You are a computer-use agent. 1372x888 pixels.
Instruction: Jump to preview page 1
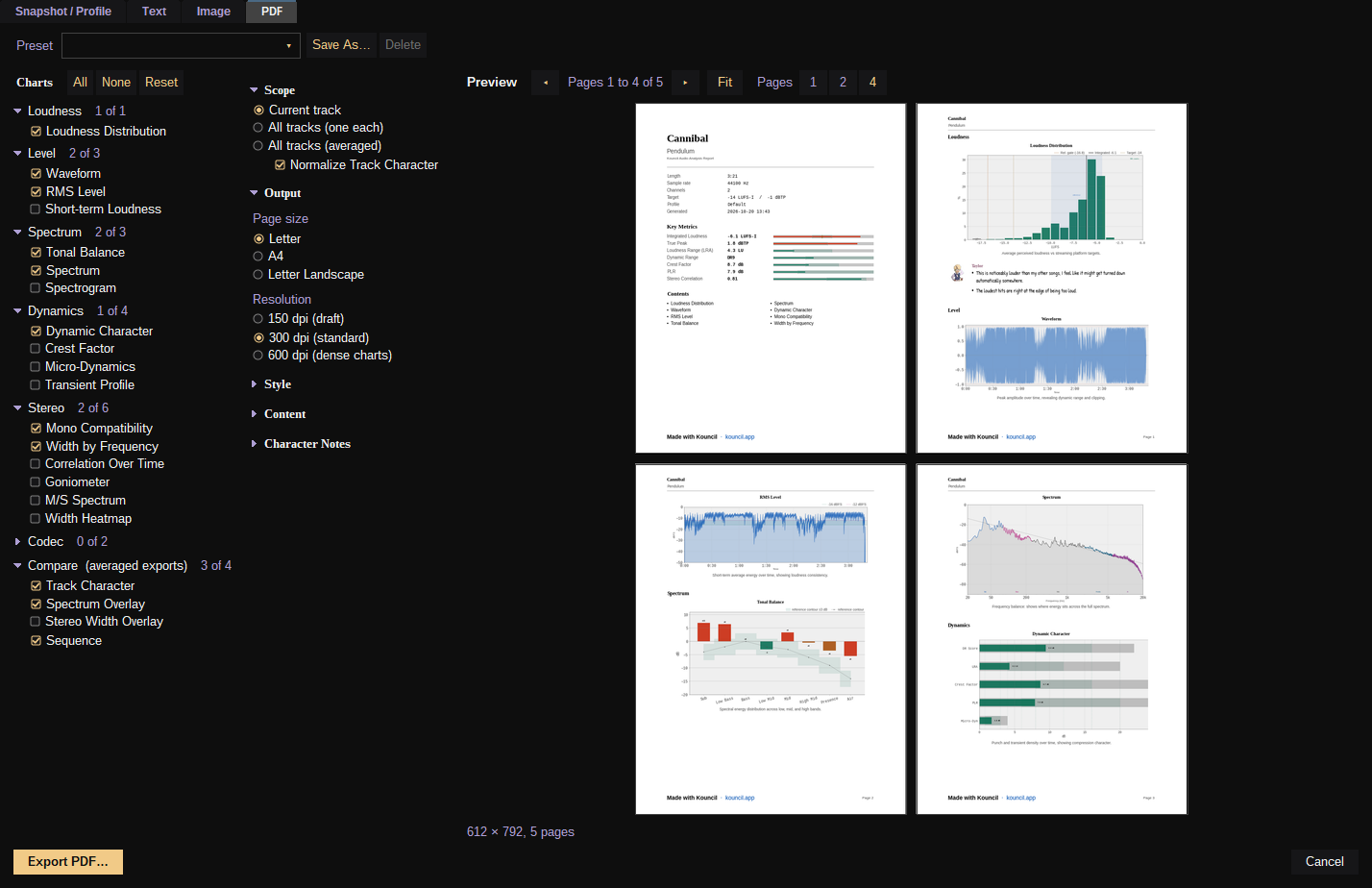point(813,83)
